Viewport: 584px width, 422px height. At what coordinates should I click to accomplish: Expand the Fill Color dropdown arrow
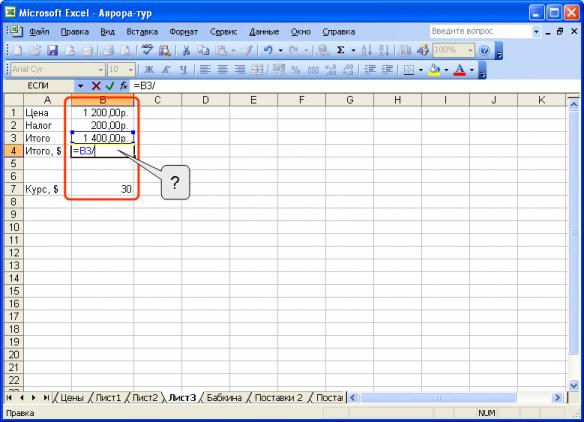coord(446,70)
